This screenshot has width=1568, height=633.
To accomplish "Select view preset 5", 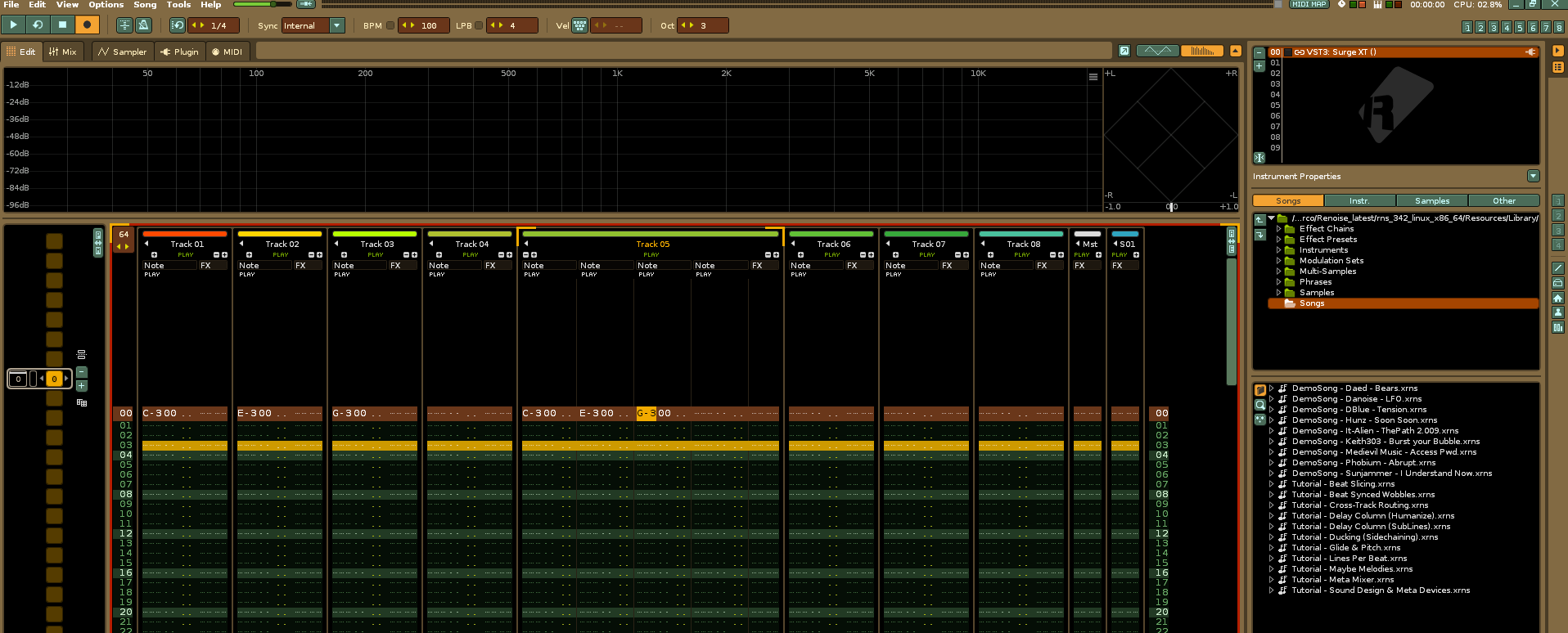I will click(1520, 28).
